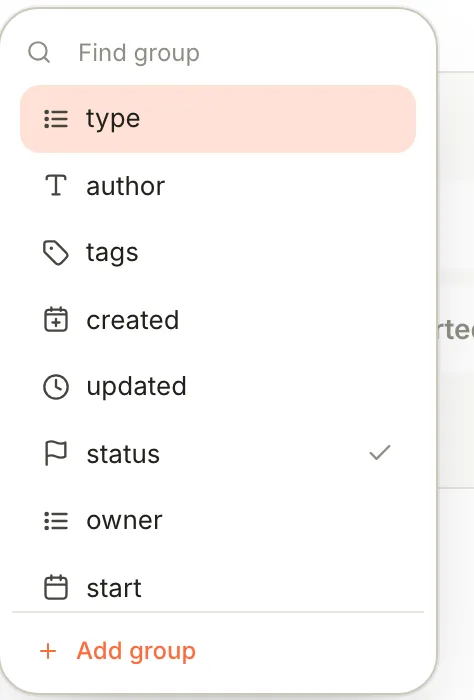This screenshot has height=700, width=474.
Task: Pick the created group entry
Action: 218,320
